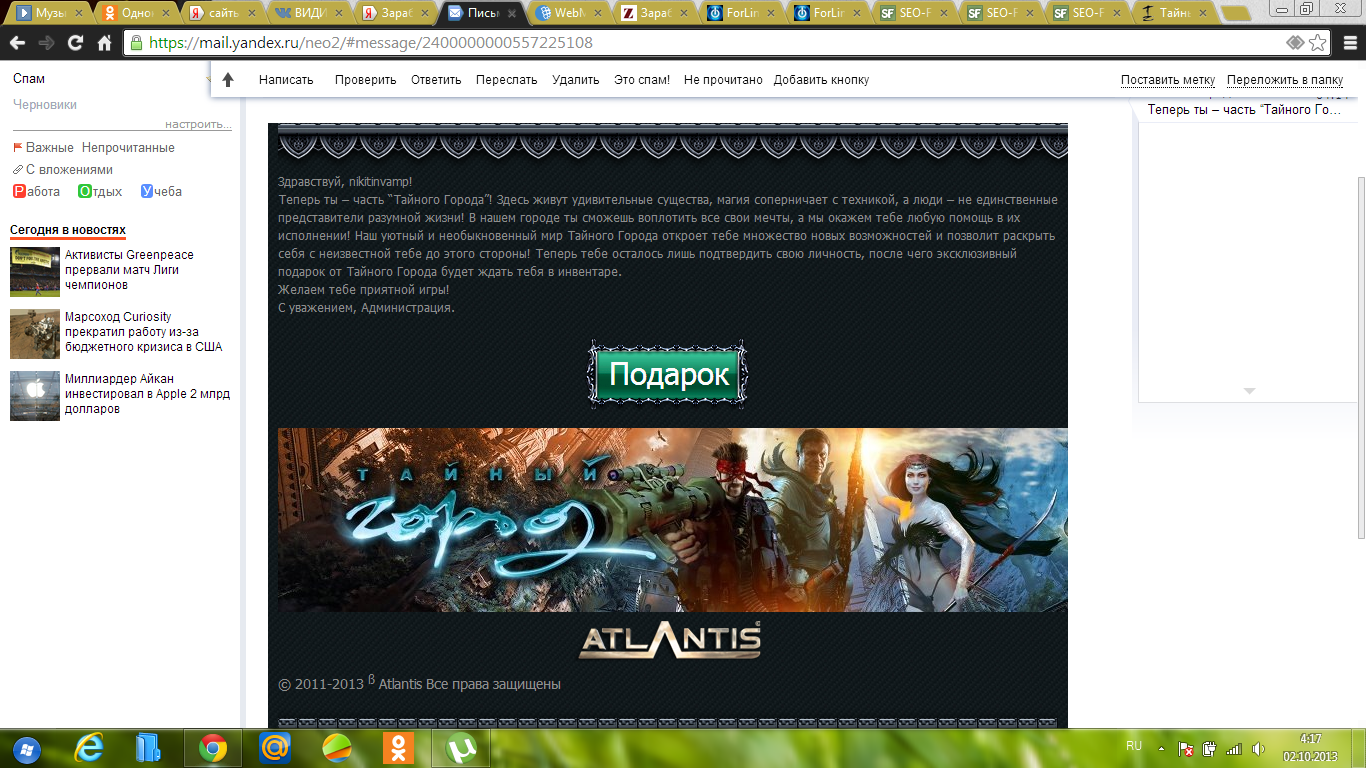The height and width of the screenshot is (768, 1366).
Task: Click Добавить кнопку in toolbar
Action: (x=821, y=80)
